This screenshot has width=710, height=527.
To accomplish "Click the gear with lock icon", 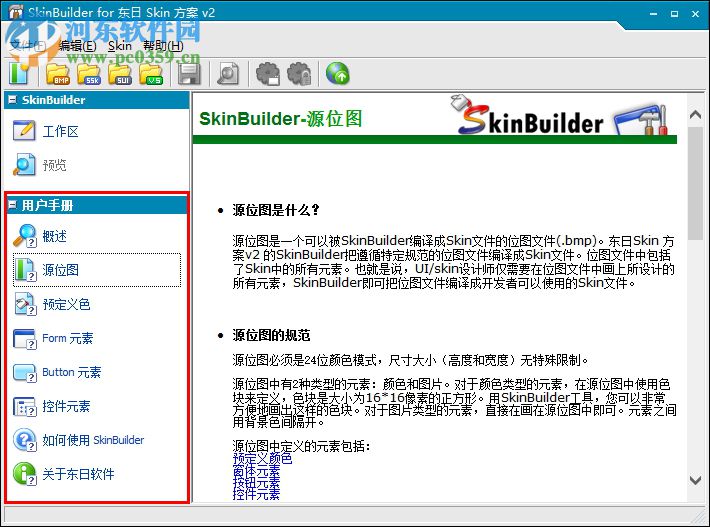I will click(x=300, y=73).
